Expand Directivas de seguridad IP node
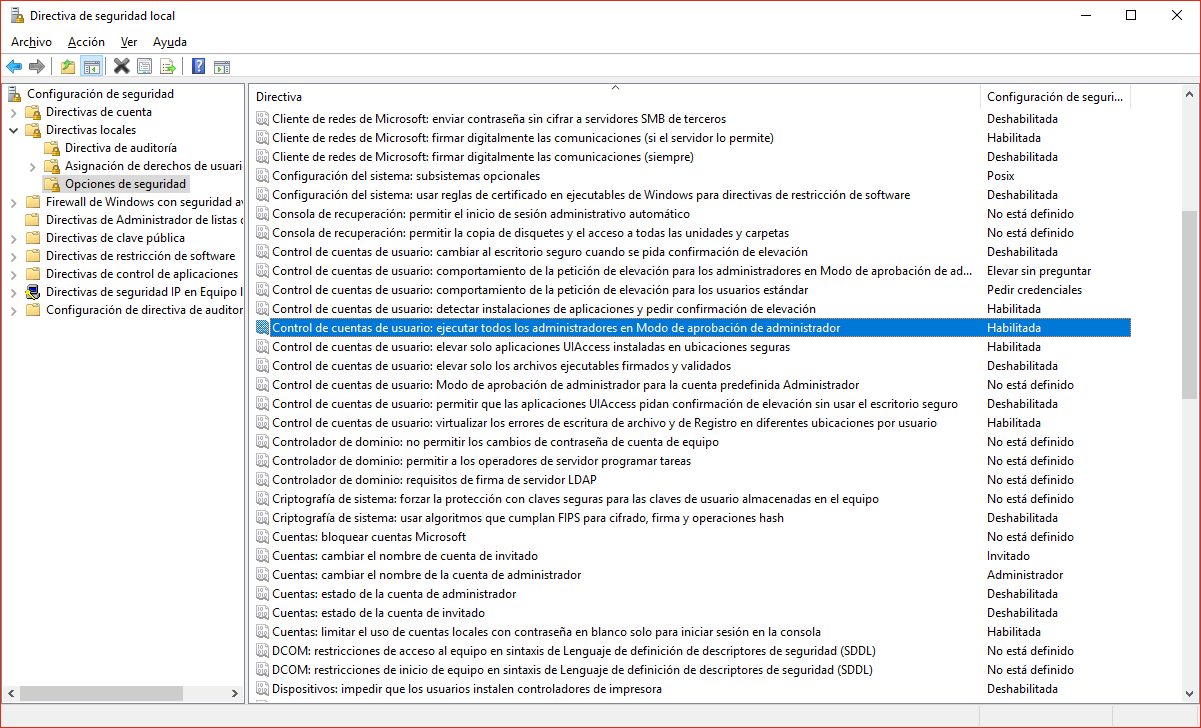Viewport: 1201px width, 728px height. 14,292
